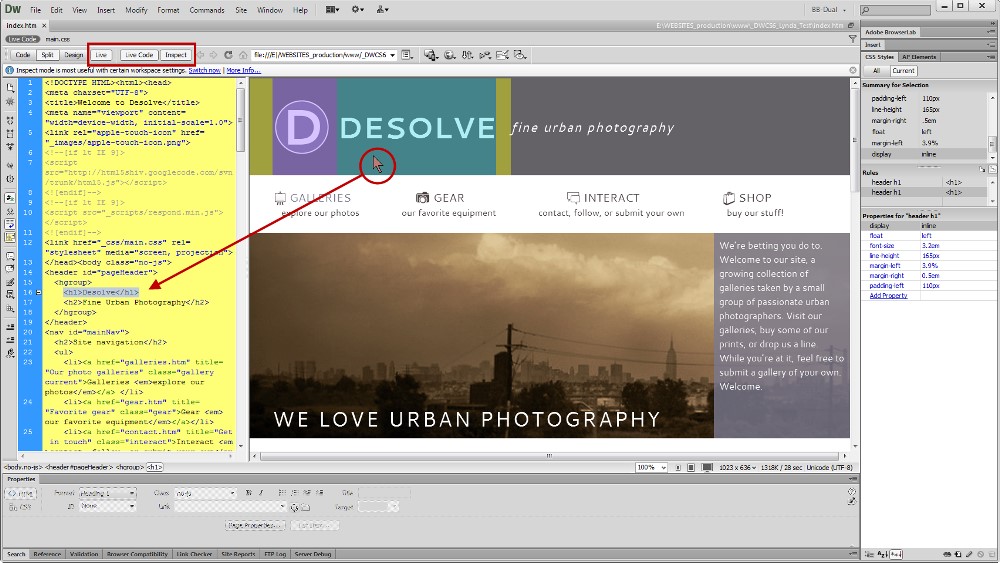Image resolution: width=1000 pixels, height=563 pixels.
Task: Click Page Properties button
Action: [255, 525]
